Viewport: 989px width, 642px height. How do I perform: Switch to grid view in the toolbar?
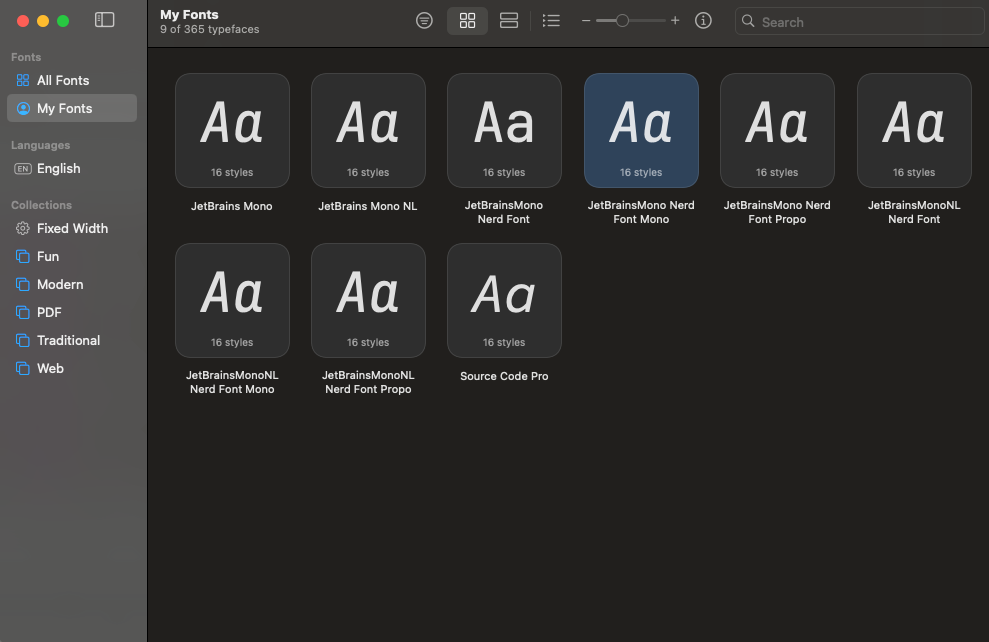[467, 20]
